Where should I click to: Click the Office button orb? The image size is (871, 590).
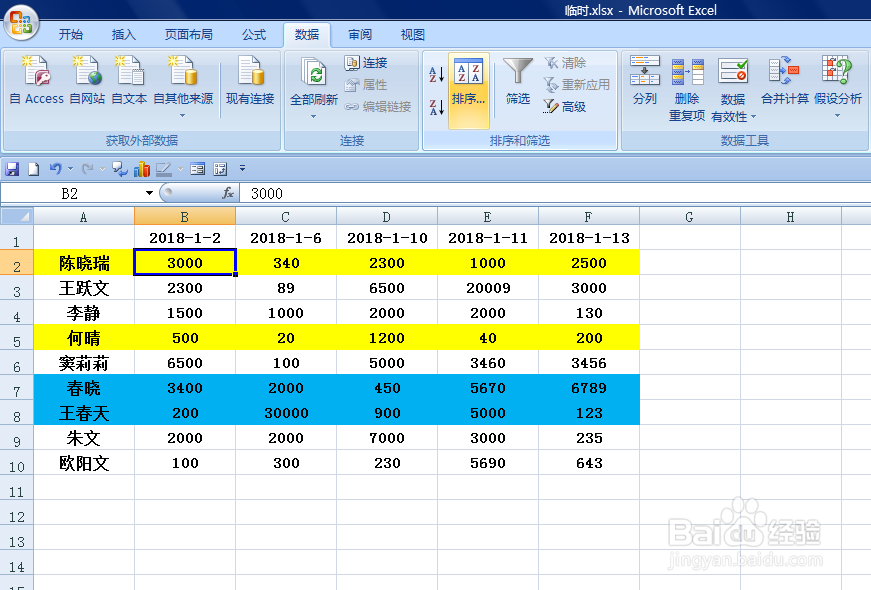tap(21, 22)
